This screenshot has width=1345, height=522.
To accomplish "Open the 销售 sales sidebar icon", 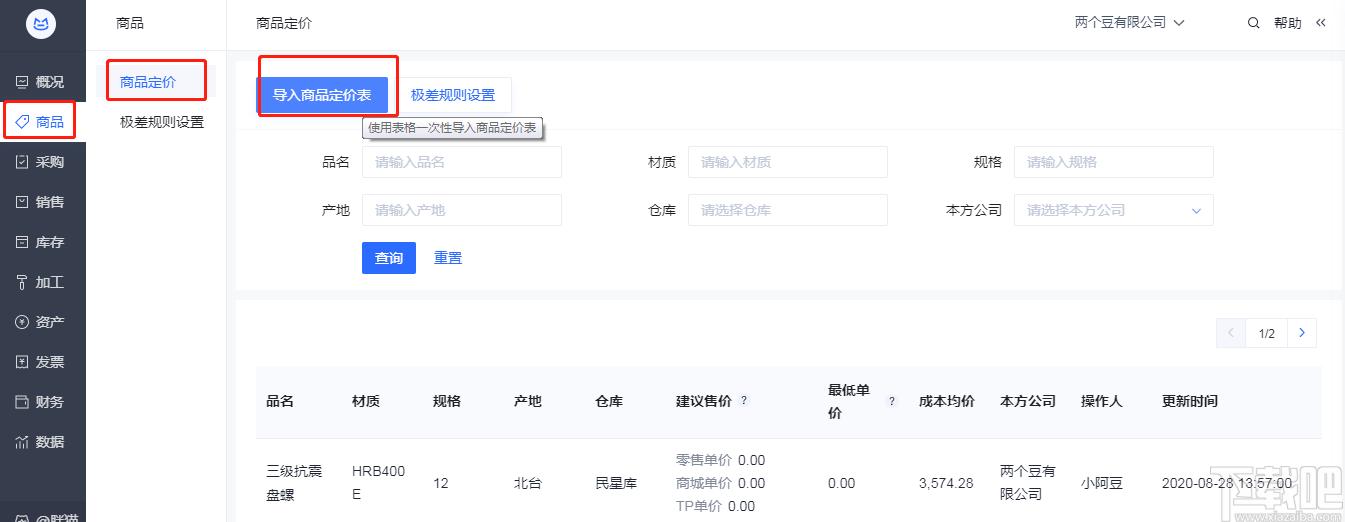I will tap(22, 202).
